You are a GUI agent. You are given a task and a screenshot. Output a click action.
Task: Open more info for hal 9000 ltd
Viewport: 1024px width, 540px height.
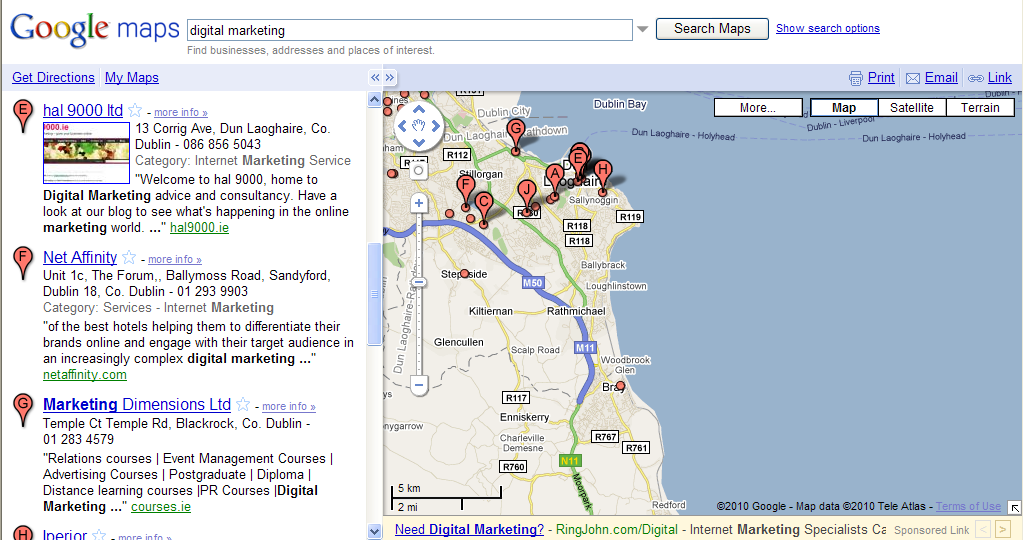pyautogui.click(x=181, y=112)
